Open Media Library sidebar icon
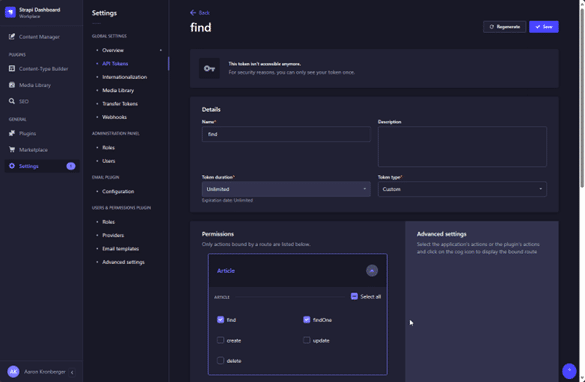The width and height of the screenshot is (585, 382). tap(12, 85)
